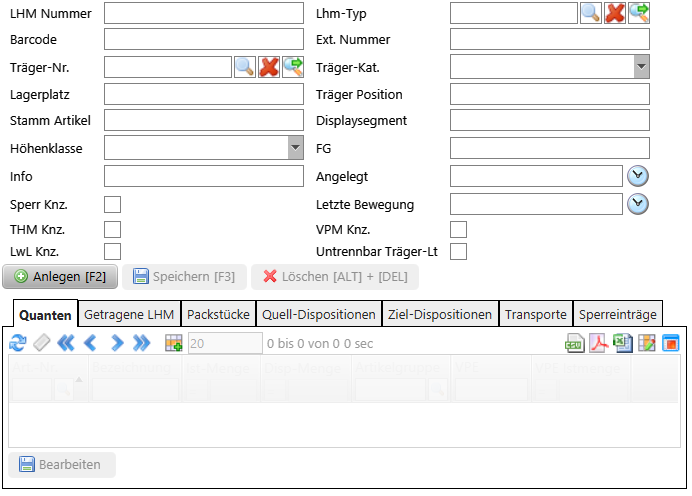Focus the Barcode input field
The height and width of the screenshot is (496, 692).
click(x=203, y=40)
